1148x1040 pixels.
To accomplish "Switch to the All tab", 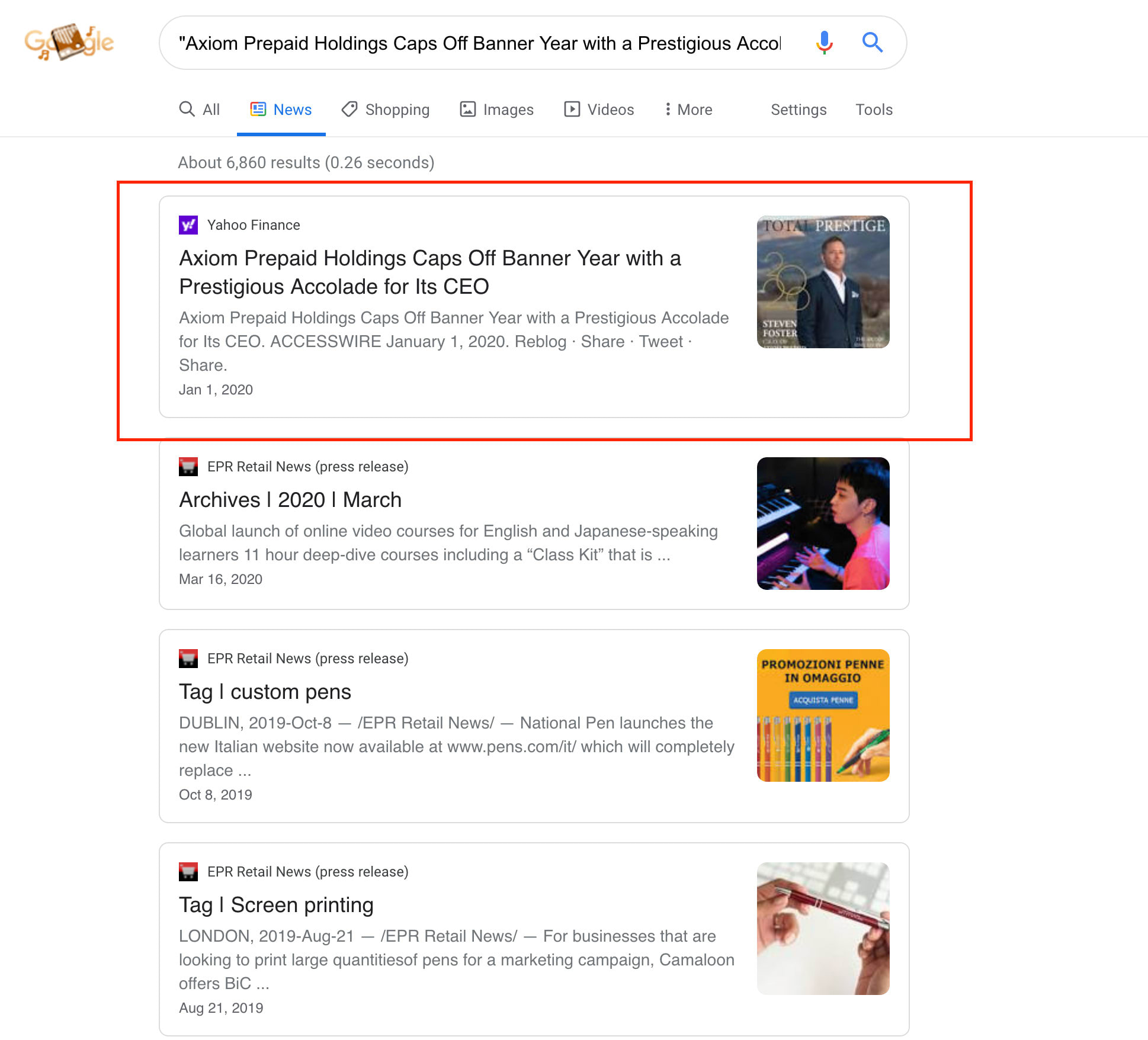I will coord(200,110).
